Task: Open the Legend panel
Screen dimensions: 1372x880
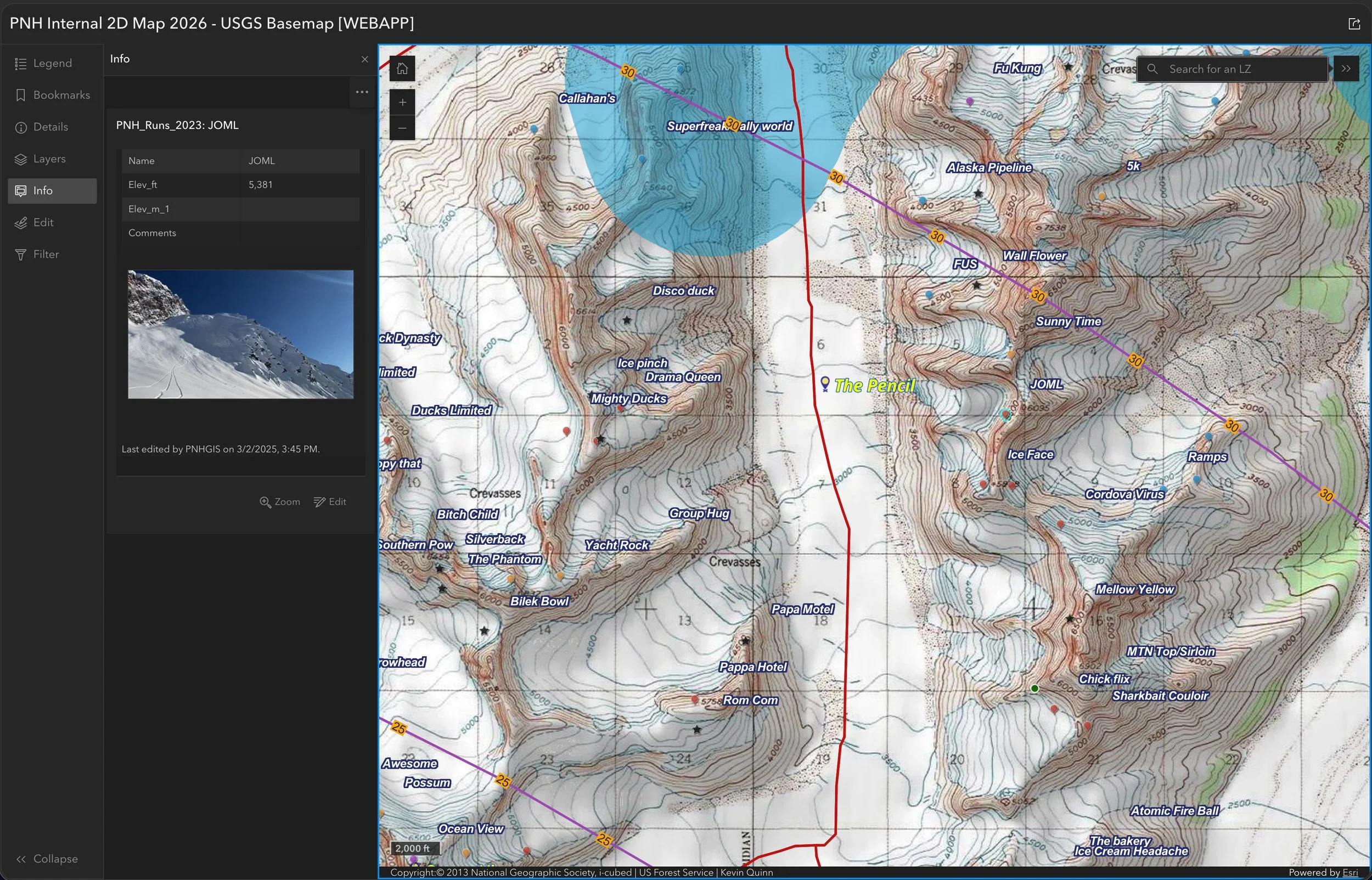Action: 52,64
